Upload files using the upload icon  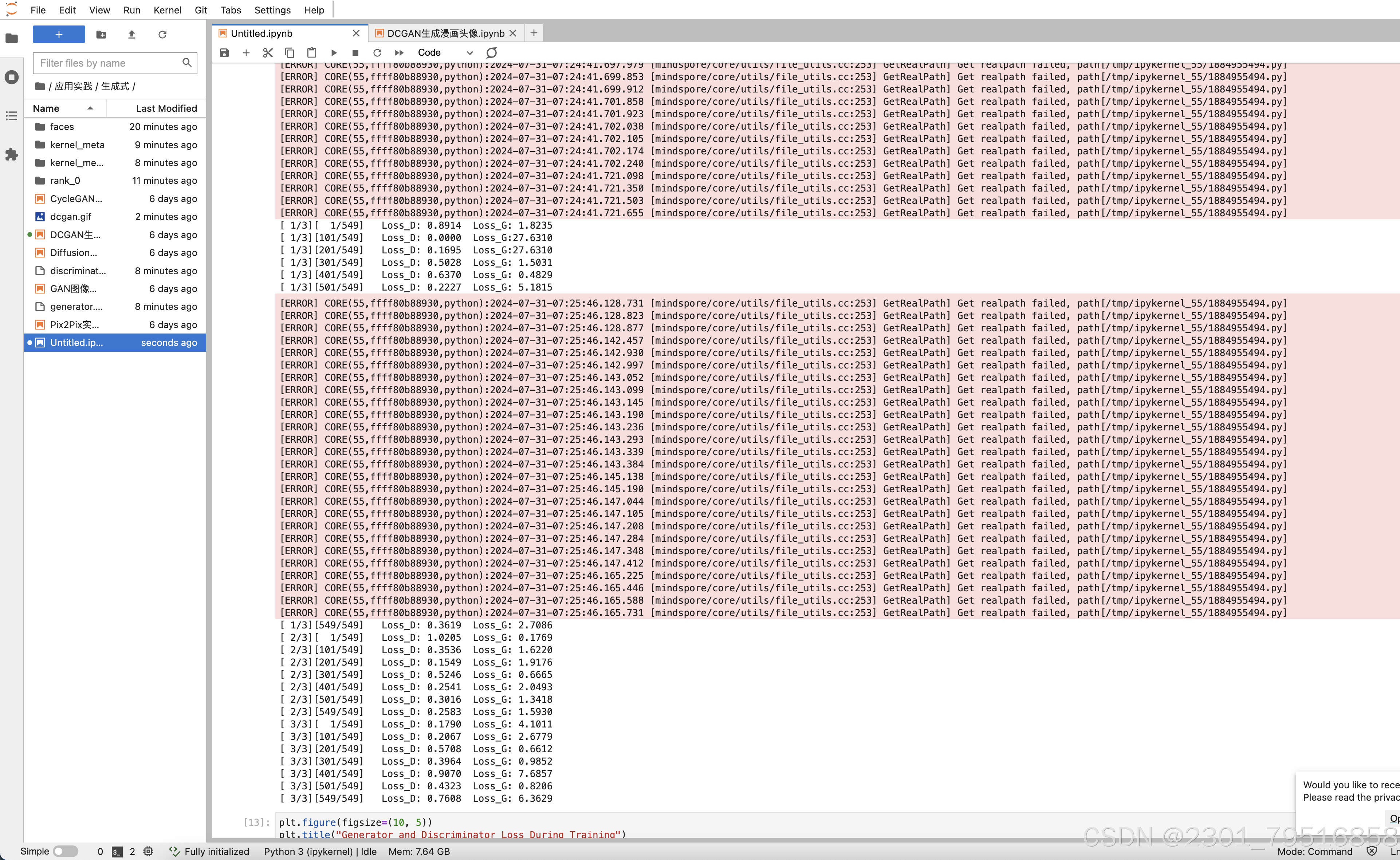131,34
